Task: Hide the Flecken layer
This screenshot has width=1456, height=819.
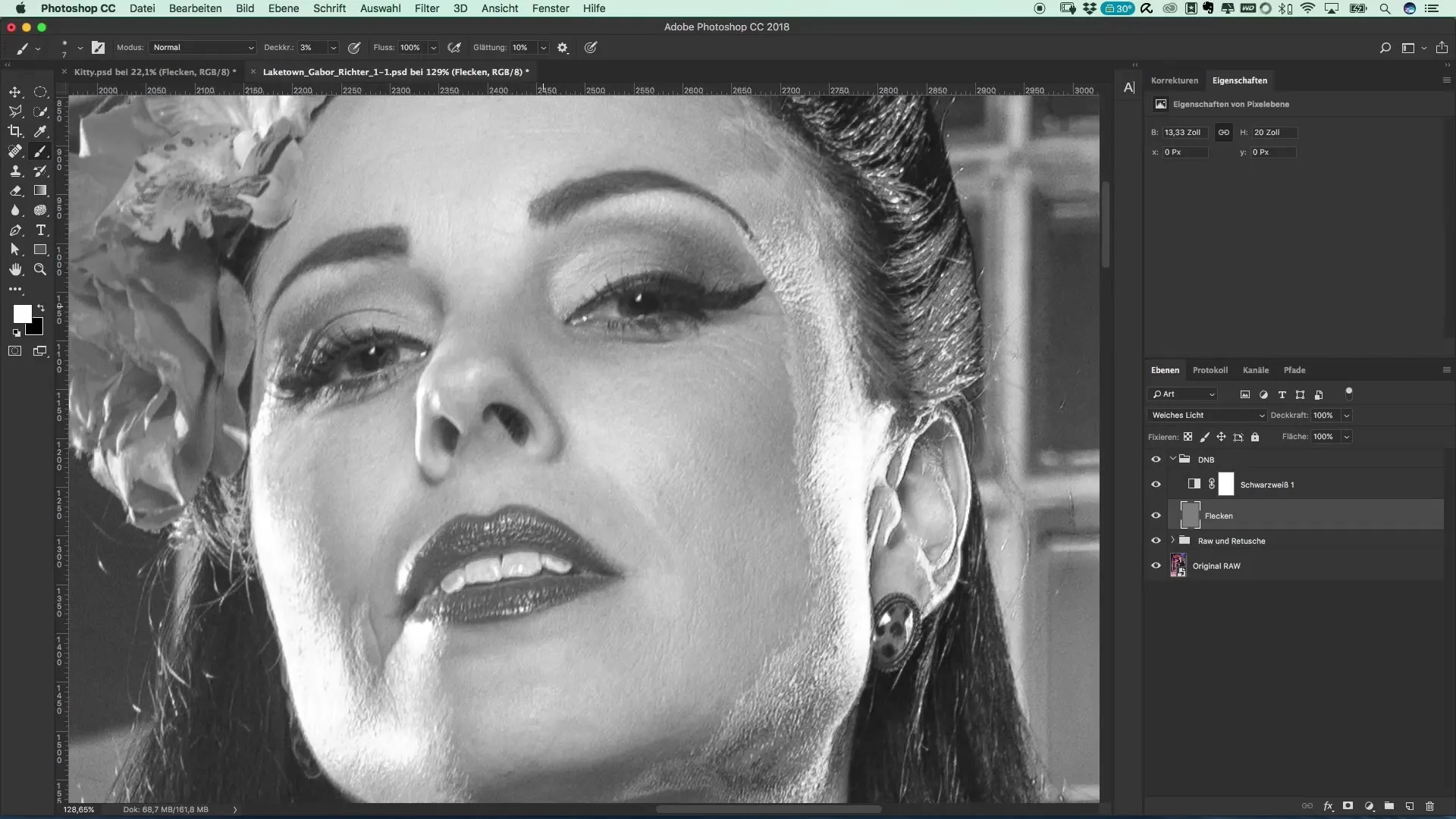Action: click(x=1156, y=516)
